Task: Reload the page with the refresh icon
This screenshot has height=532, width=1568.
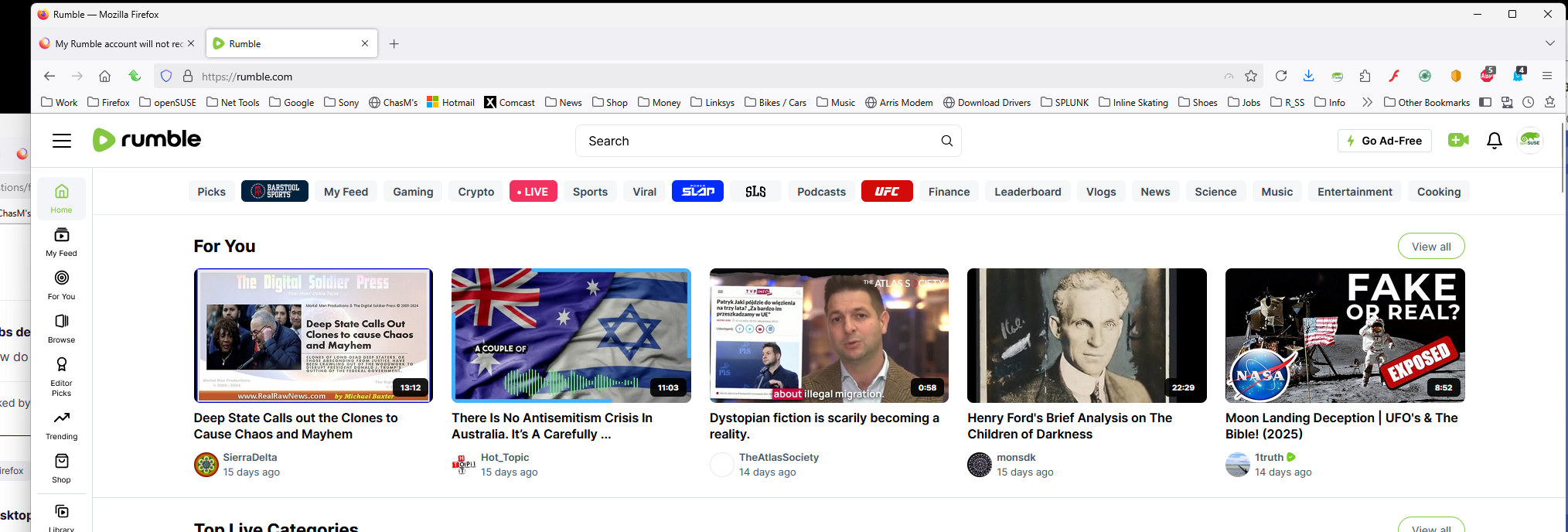Action: click(x=1281, y=76)
